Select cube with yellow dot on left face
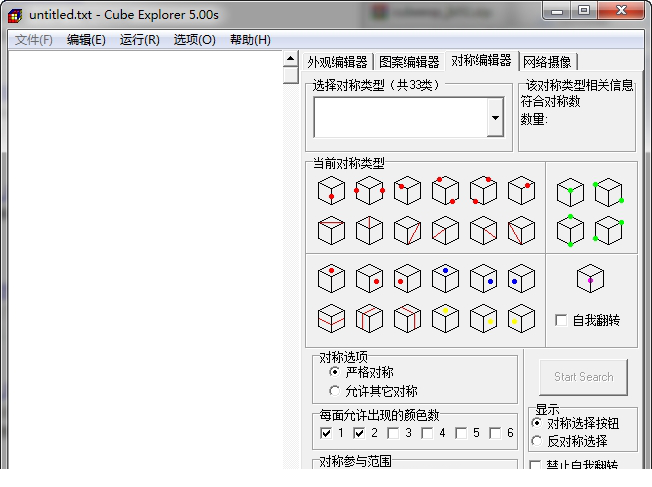This screenshot has width=652, height=487. pos(521,319)
